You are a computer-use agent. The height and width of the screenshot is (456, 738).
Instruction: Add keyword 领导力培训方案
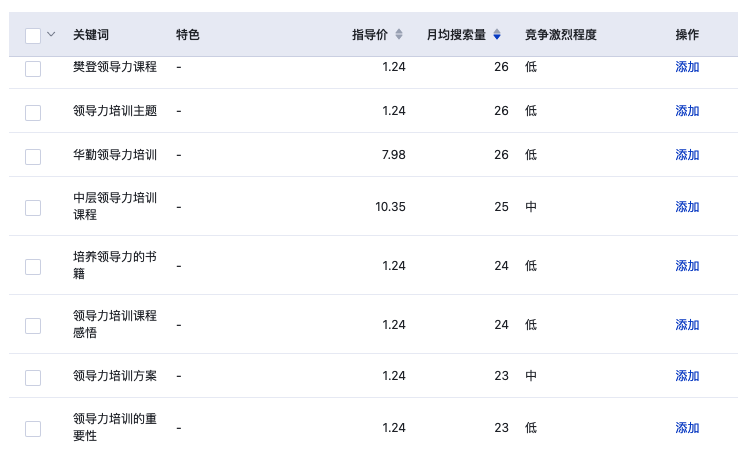tap(687, 376)
